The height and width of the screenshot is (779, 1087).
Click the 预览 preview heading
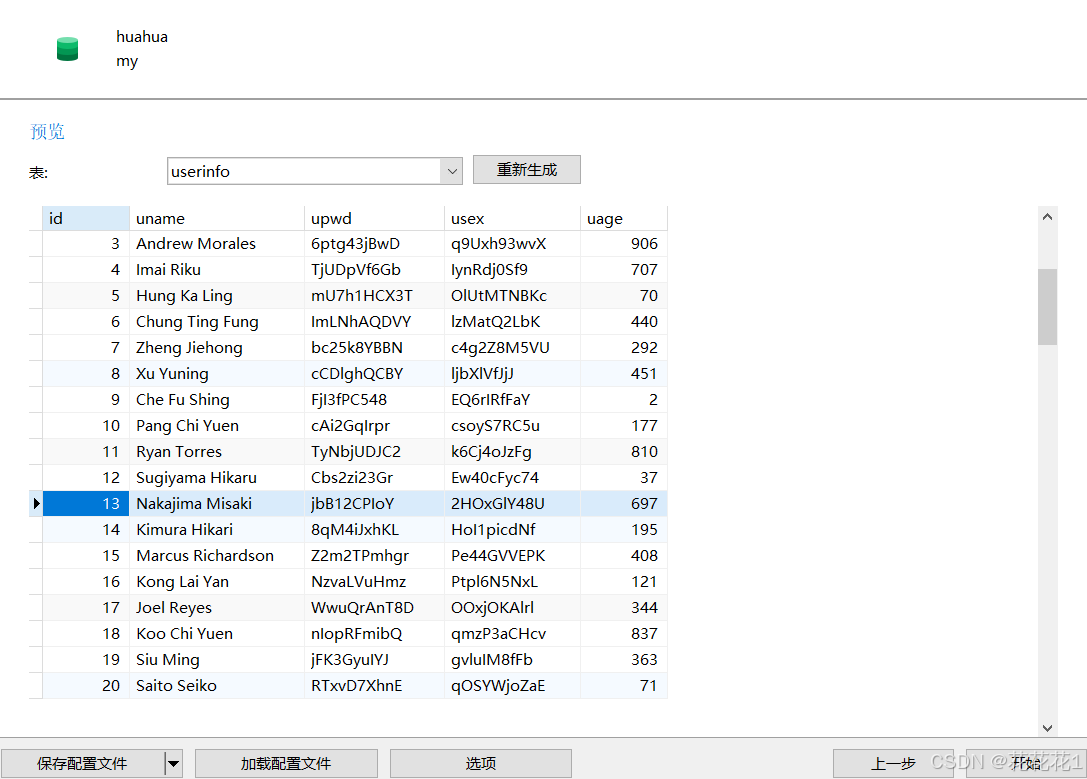(47, 132)
